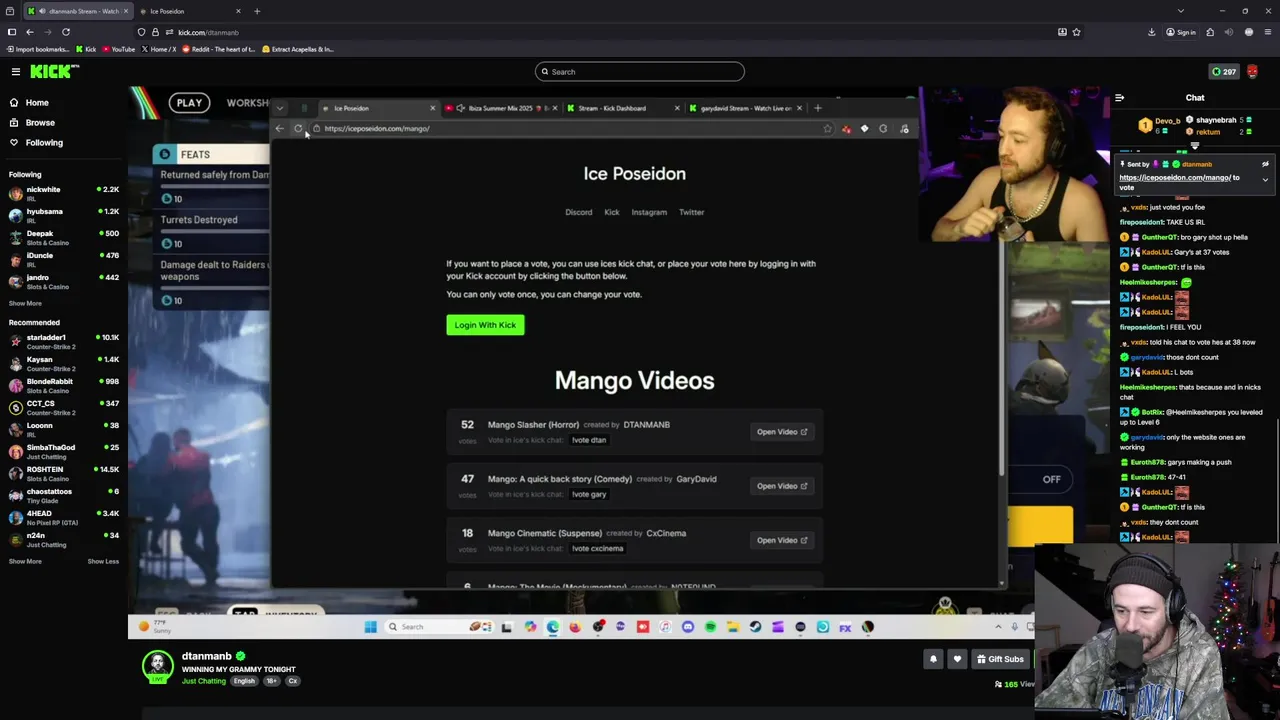This screenshot has height=720, width=1280.
Task: Click back arrow in streamed browser
Action: [279, 128]
